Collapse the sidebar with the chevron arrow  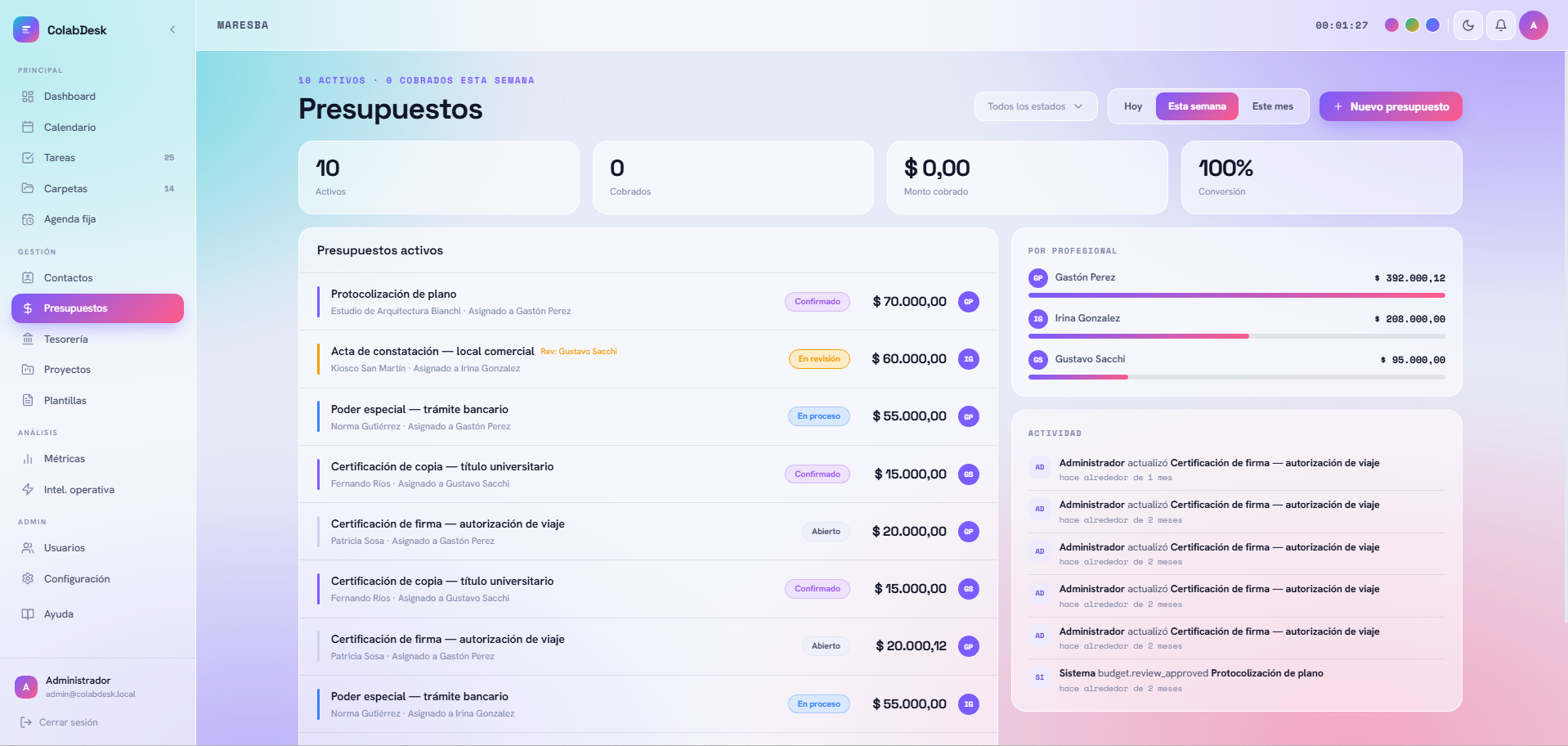click(x=172, y=29)
